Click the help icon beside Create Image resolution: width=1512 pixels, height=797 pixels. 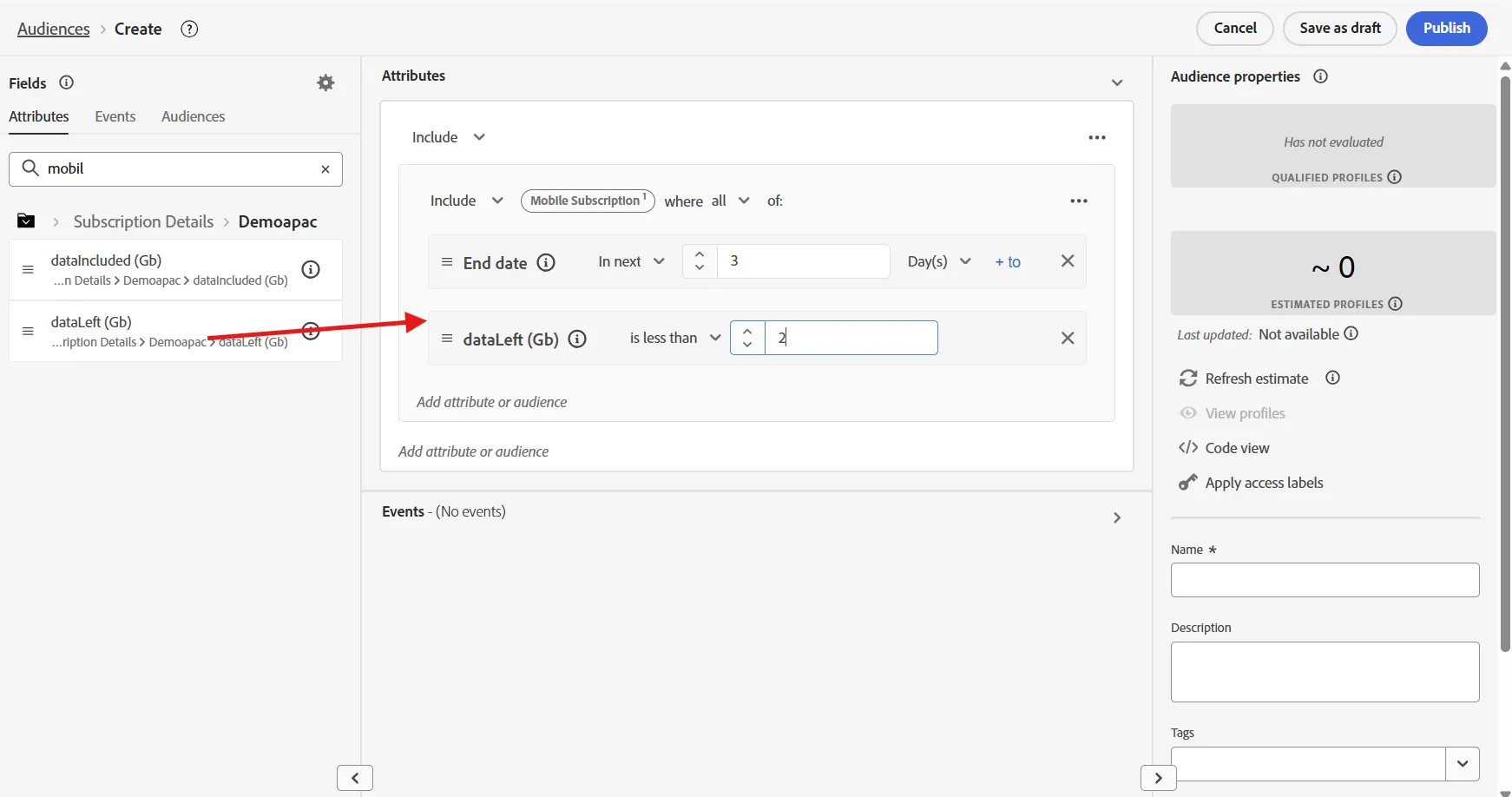189,29
